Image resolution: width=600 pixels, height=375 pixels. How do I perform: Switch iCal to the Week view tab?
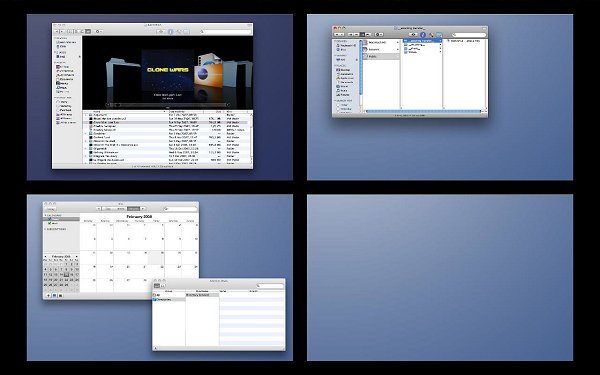pyautogui.click(x=121, y=209)
